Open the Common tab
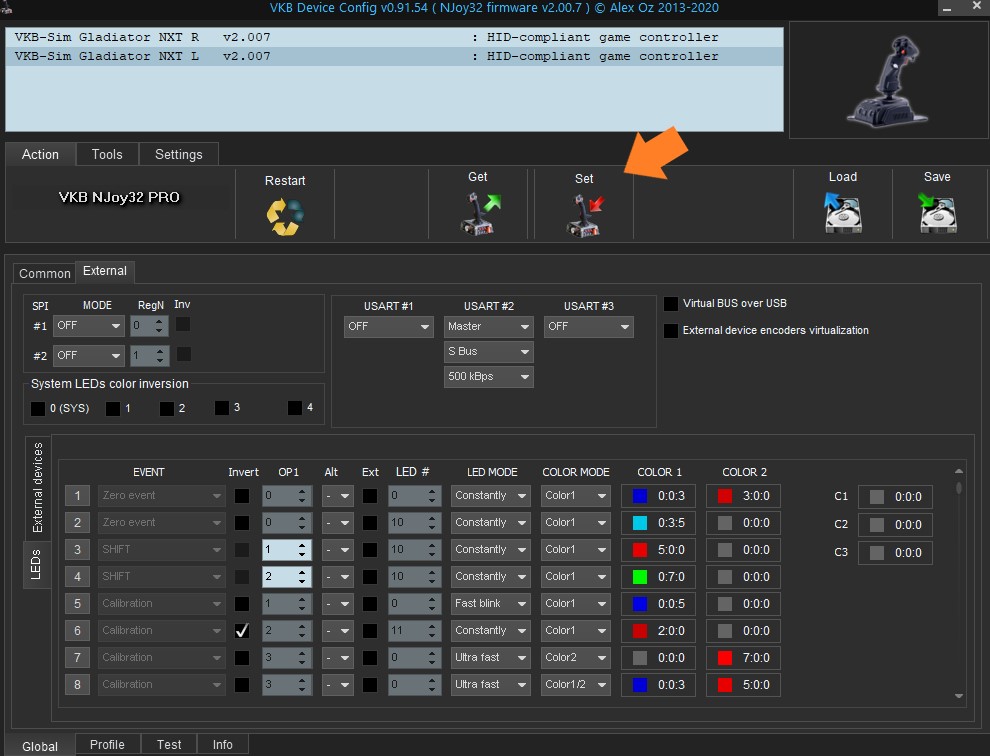The width and height of the screenshot is (990, 756). click(45, 273)
